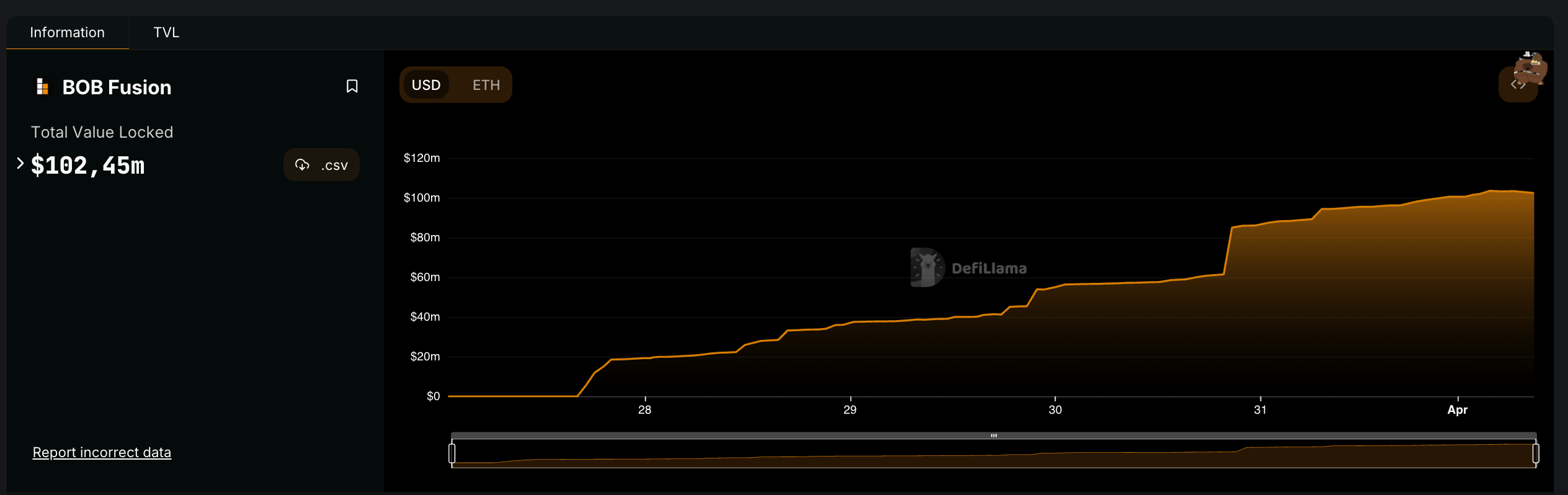Image resolution: width=1568 pixels, height=495 pixels.
Task: Switch to the Information tab
Action: (68, 32)
